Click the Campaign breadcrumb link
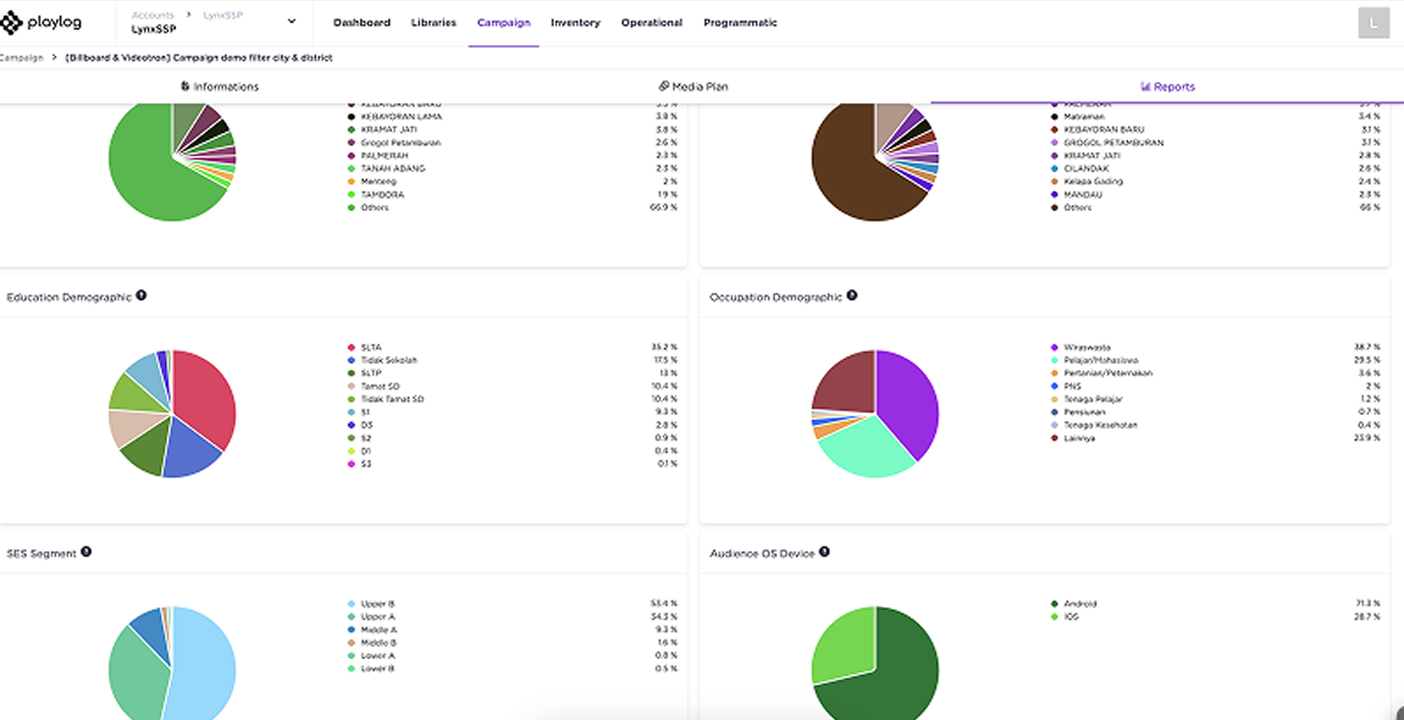Screen dimensions: 1404x720 pos(22,58)
